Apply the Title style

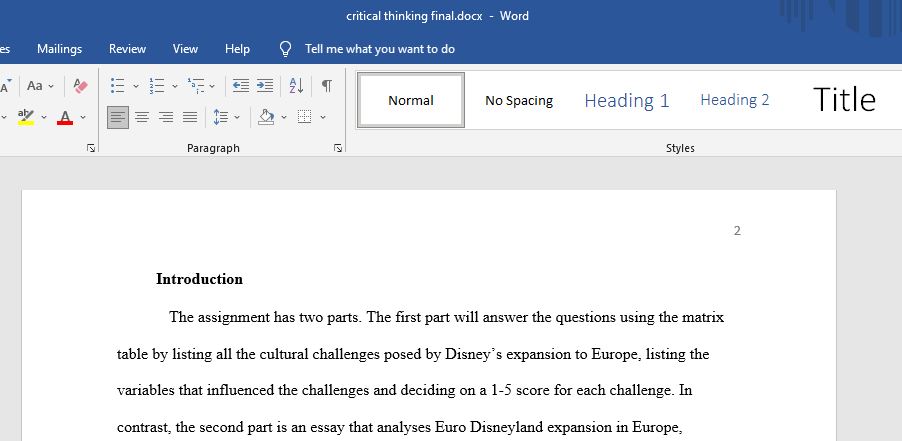click(844, 99)
